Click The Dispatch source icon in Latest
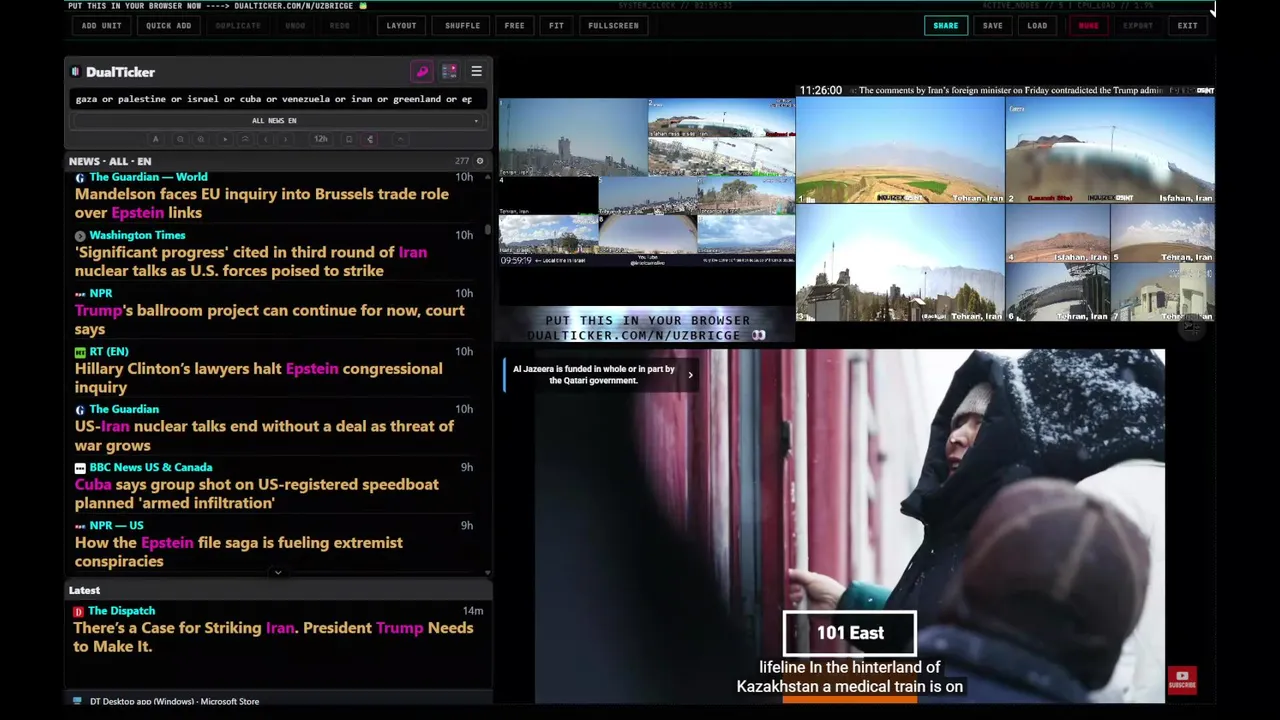 [79, 611]
